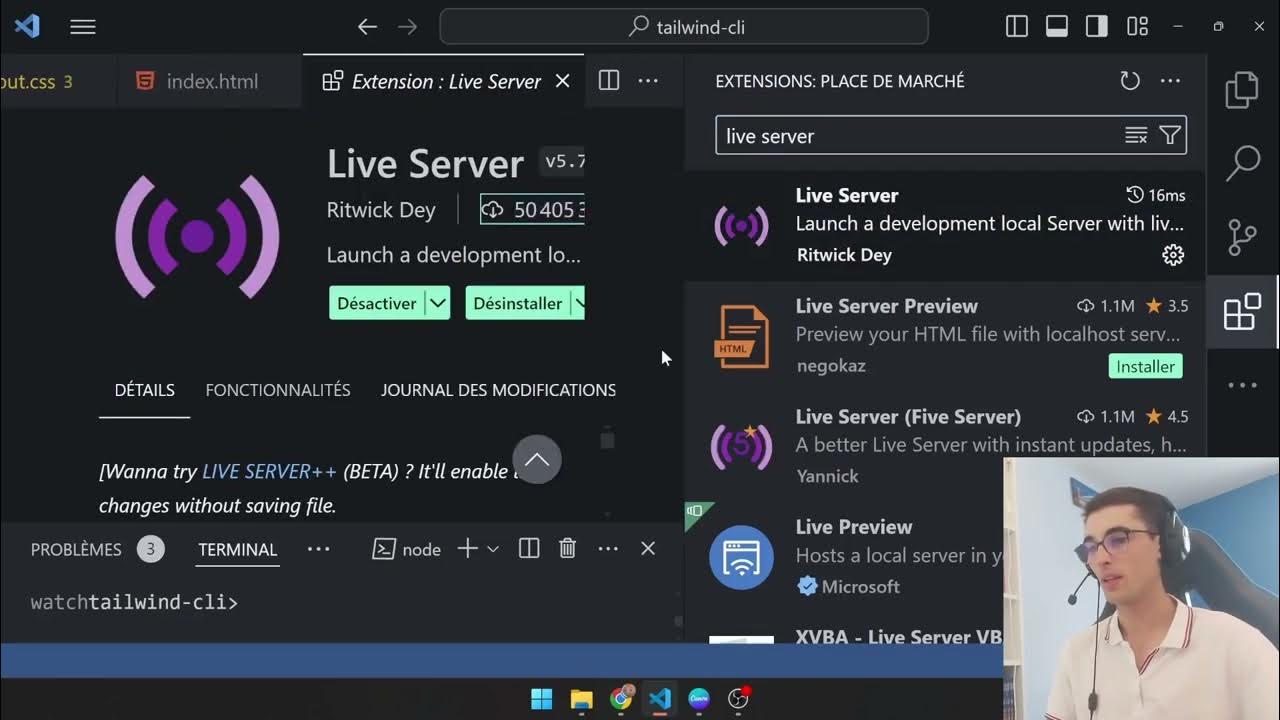This screenshot has width=1280, height=720.
Task: Switch to the DÉTAILS tab
Action: coord(145,390)
